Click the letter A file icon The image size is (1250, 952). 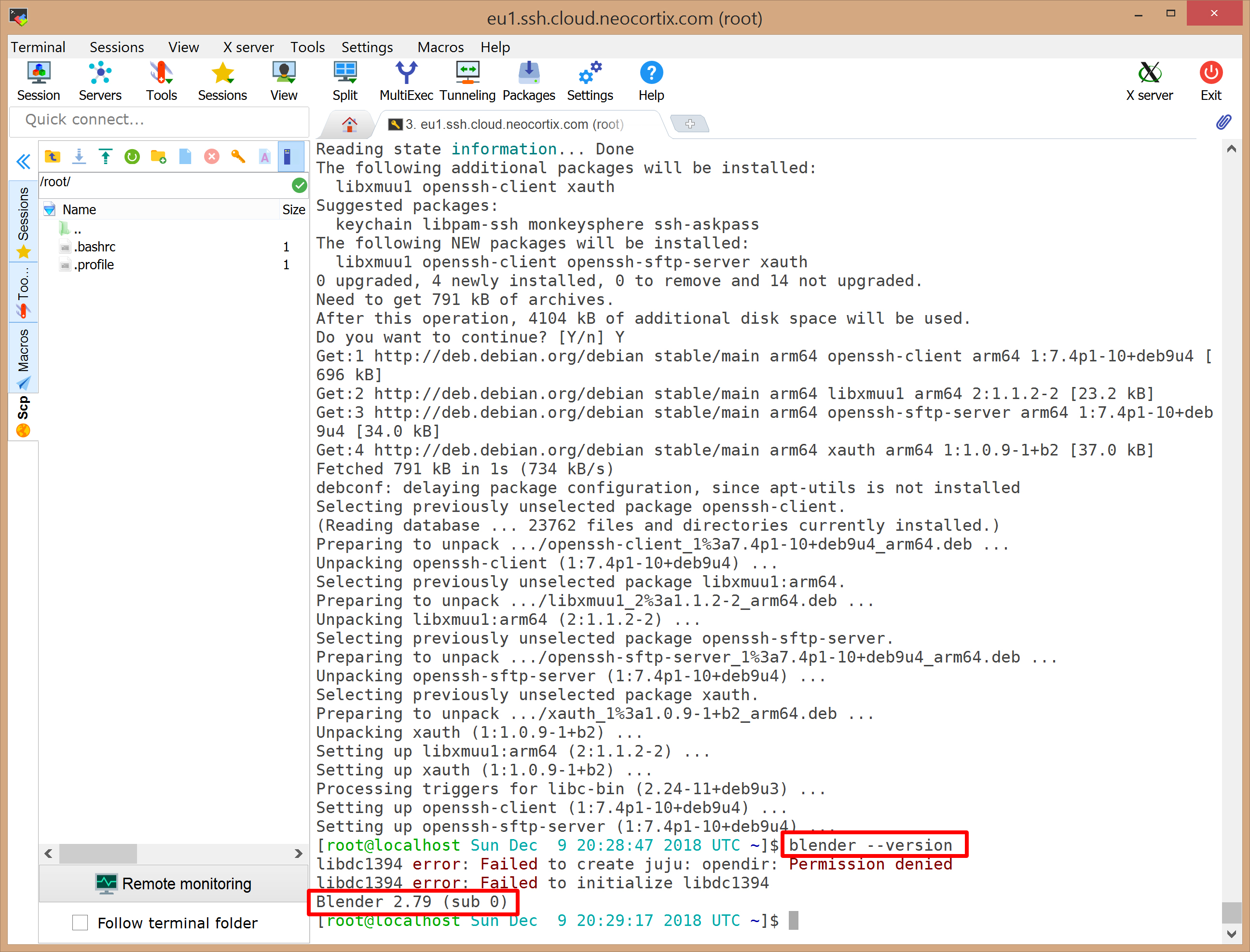click(265, 156)
